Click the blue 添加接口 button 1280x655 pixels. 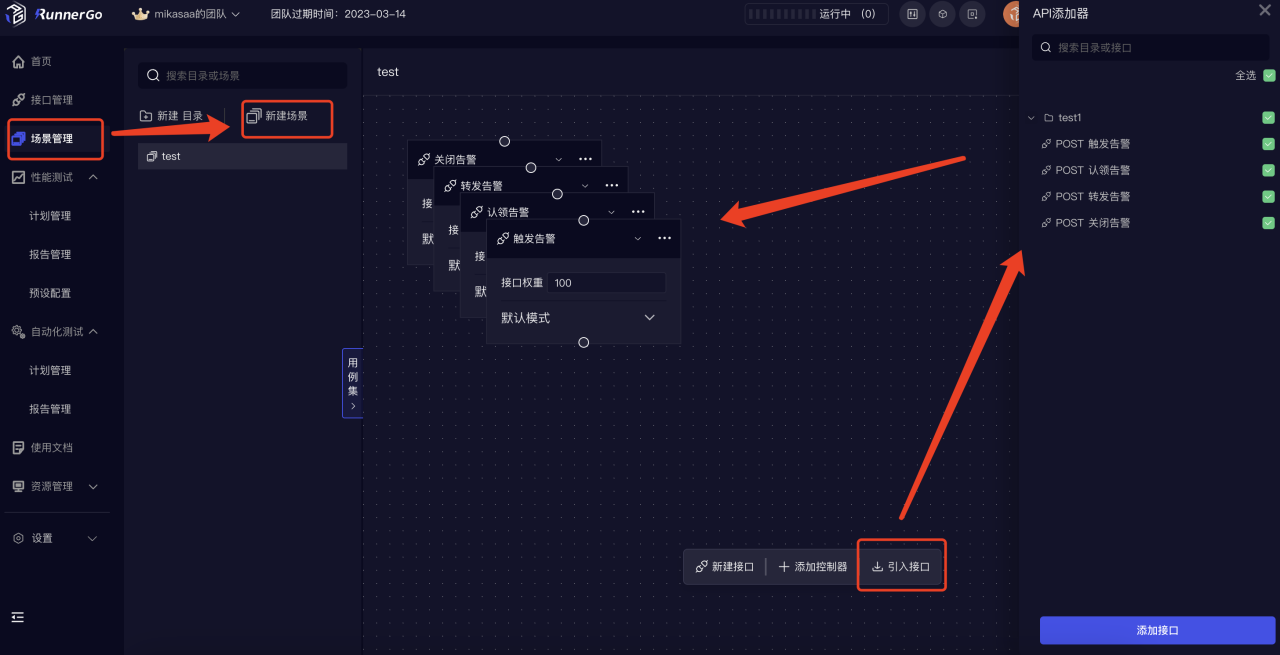click(x=1157, y=630)
